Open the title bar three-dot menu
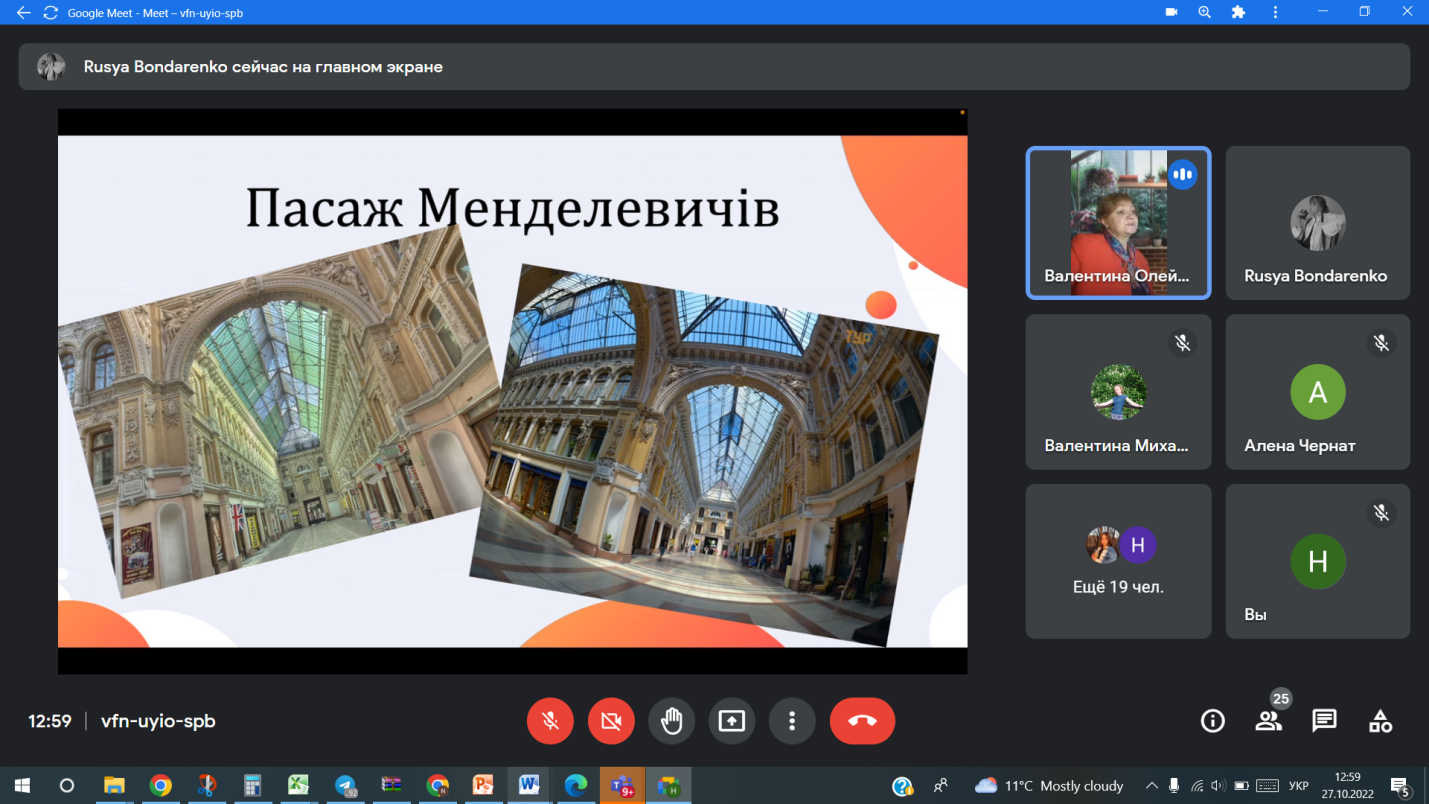1429x804 pixels. (x=1275, y=13)
